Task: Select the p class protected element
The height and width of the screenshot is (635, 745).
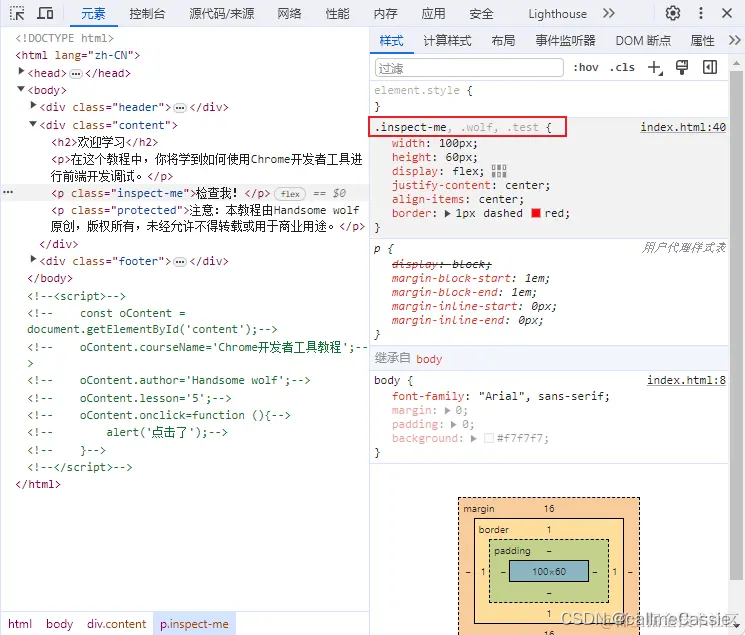Action: point(208,218)
